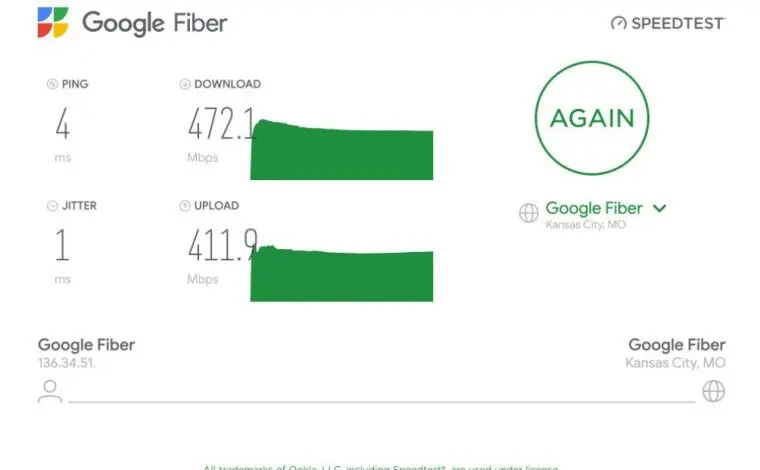760x470 pixels.
Task: Click the 472.1 download speed value
Action: [x=222, y=124]
